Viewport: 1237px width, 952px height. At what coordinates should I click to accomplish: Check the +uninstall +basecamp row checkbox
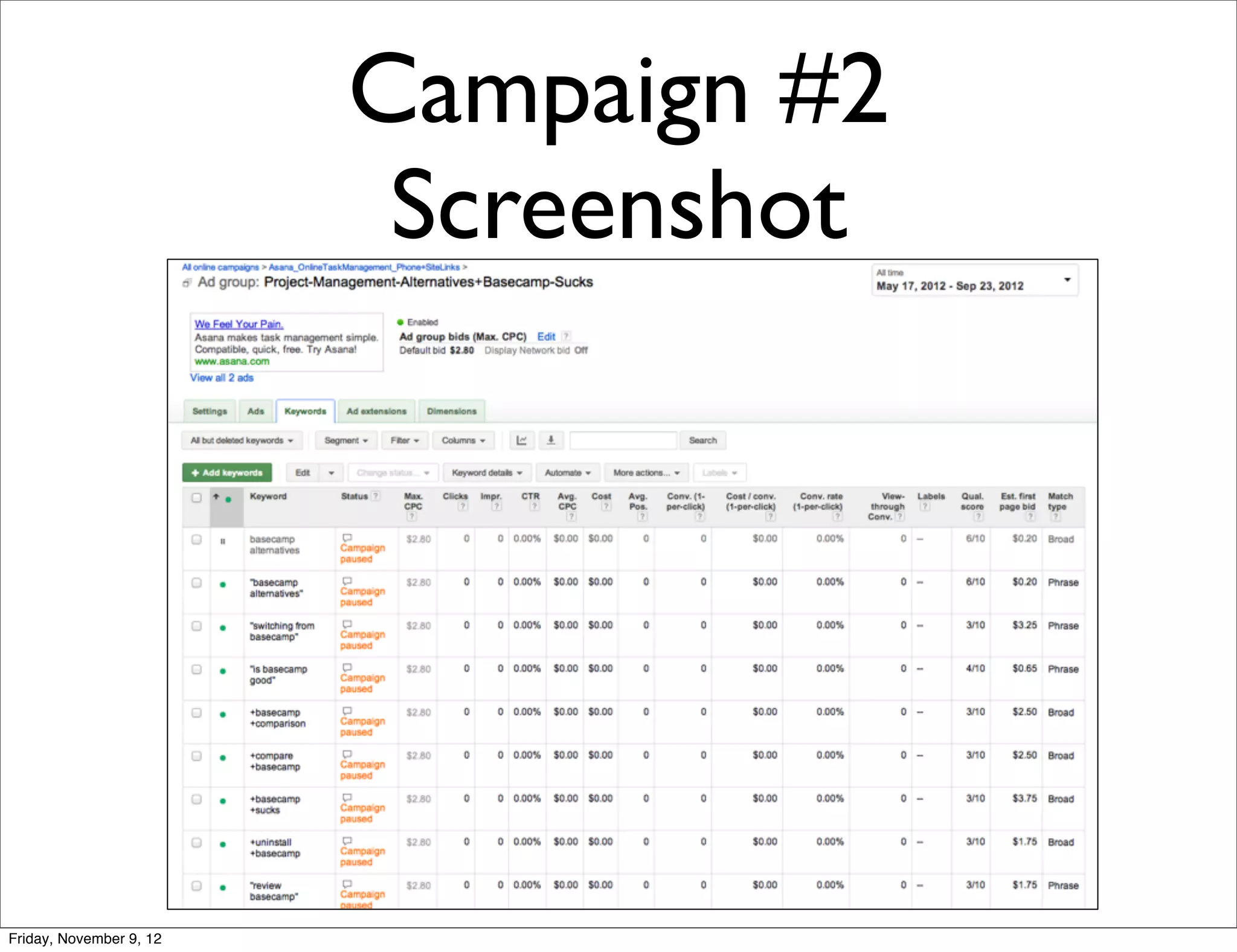[196, 843]
